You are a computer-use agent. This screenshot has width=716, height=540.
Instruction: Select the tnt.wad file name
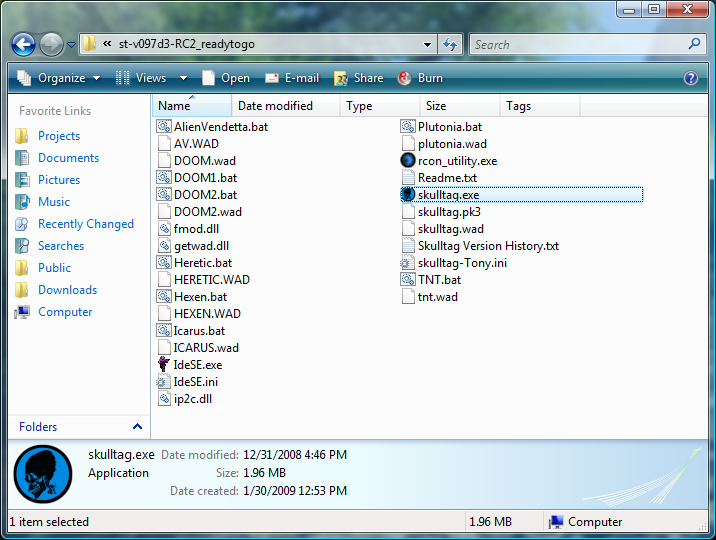437,297
